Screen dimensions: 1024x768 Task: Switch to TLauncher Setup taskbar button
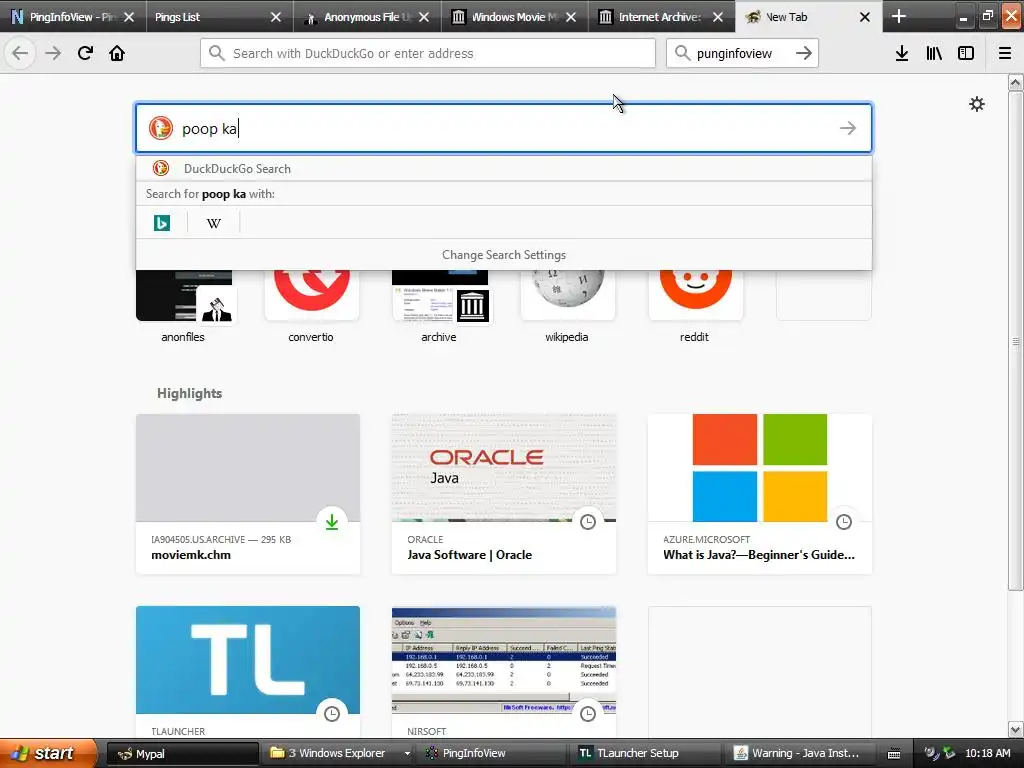(x=647, y=754)
